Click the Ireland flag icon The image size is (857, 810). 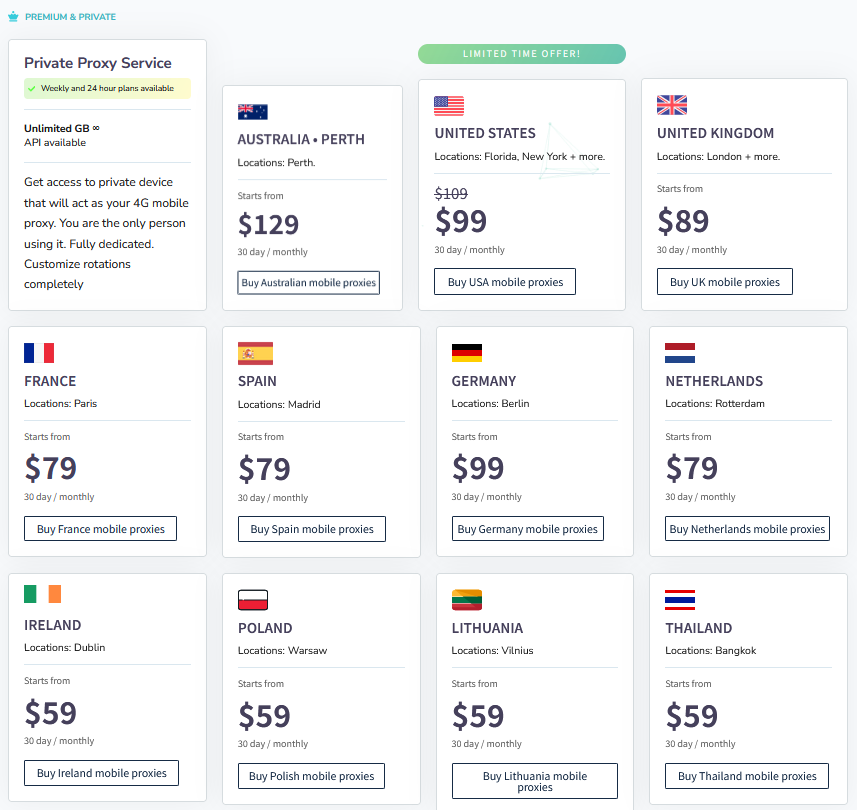[43, 594]
